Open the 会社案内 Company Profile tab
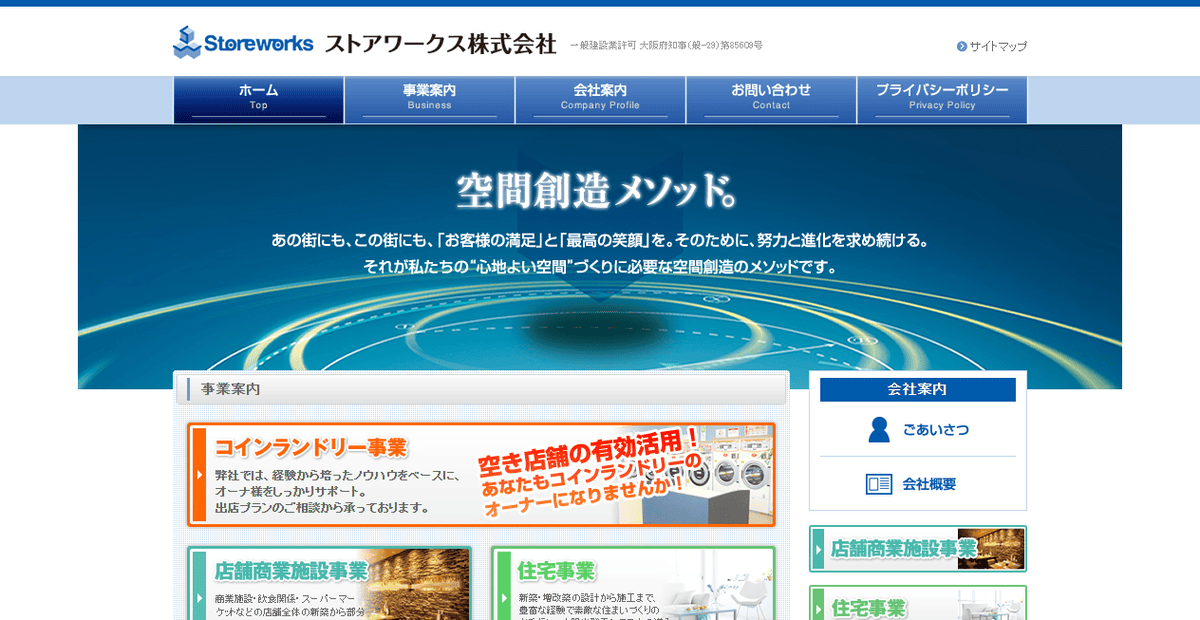Viewport: 1200px width, 620px height. coord(600,99)
